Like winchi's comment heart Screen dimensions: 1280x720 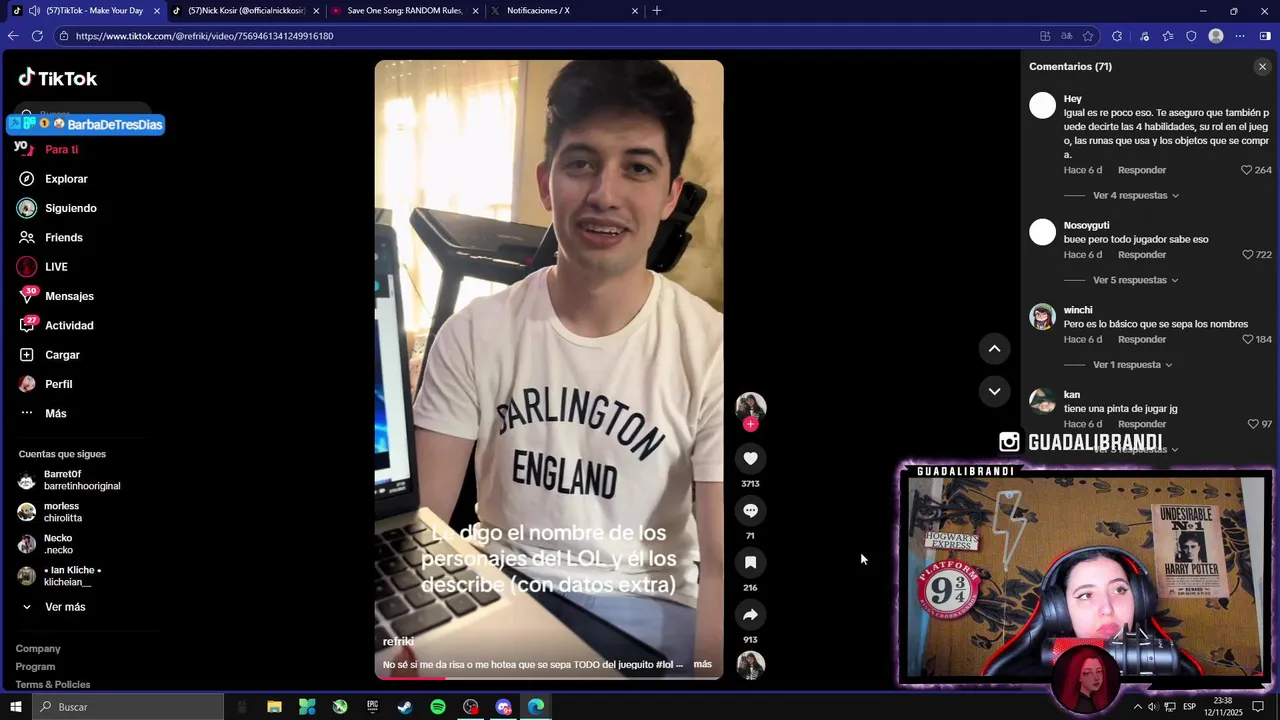[x=1247, y=339]
